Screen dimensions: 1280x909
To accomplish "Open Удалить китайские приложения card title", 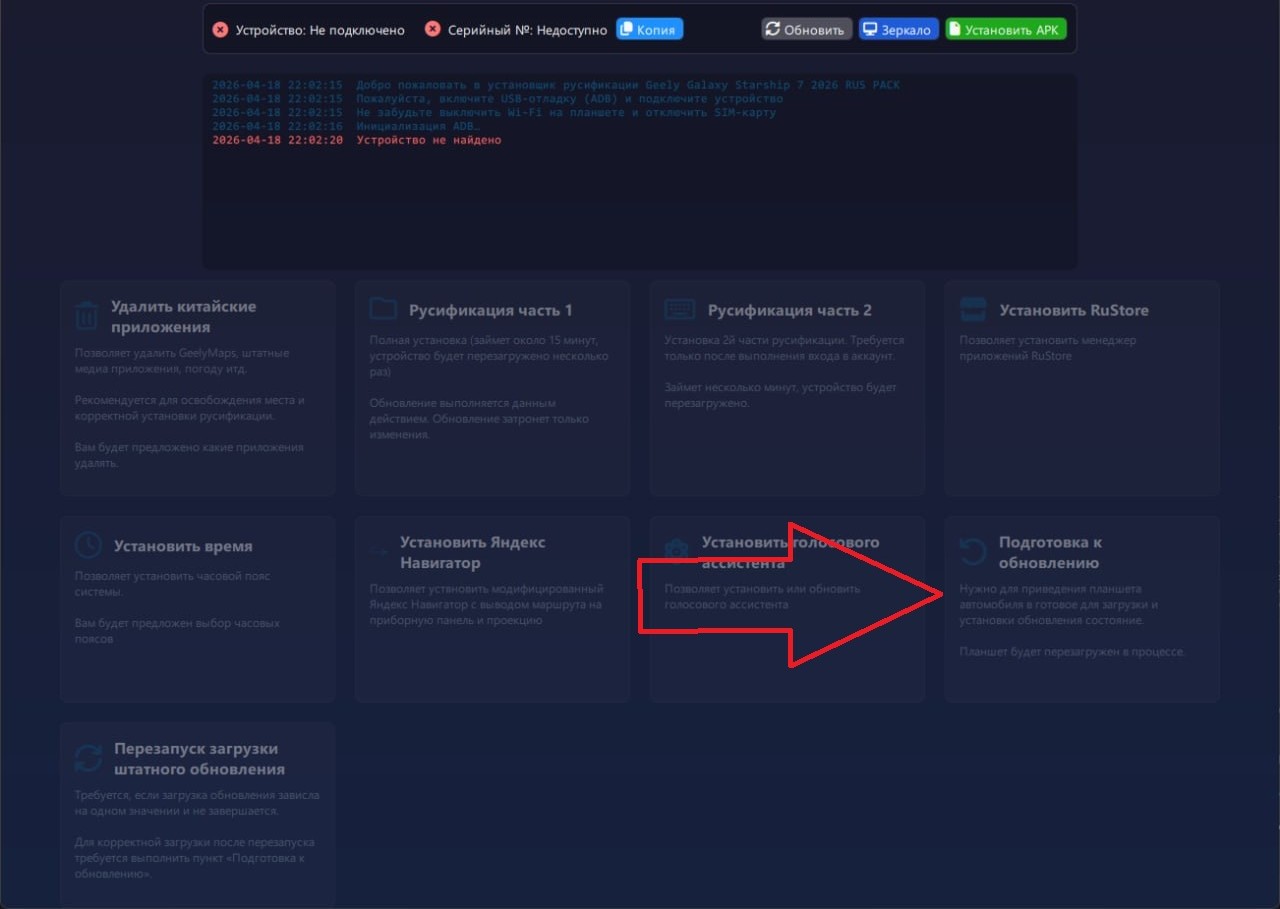I will click(184, 316).
